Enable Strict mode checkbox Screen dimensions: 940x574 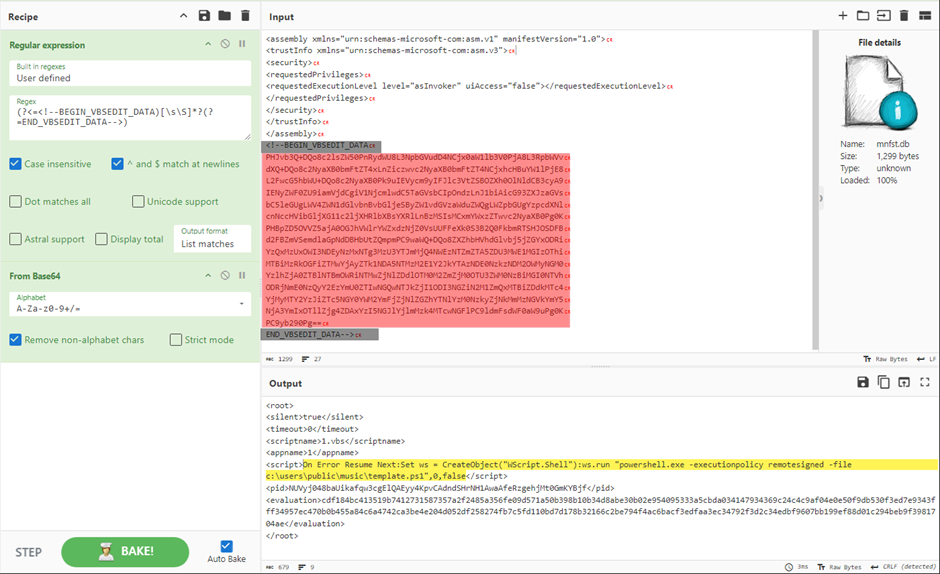click(x=176, y=339)
